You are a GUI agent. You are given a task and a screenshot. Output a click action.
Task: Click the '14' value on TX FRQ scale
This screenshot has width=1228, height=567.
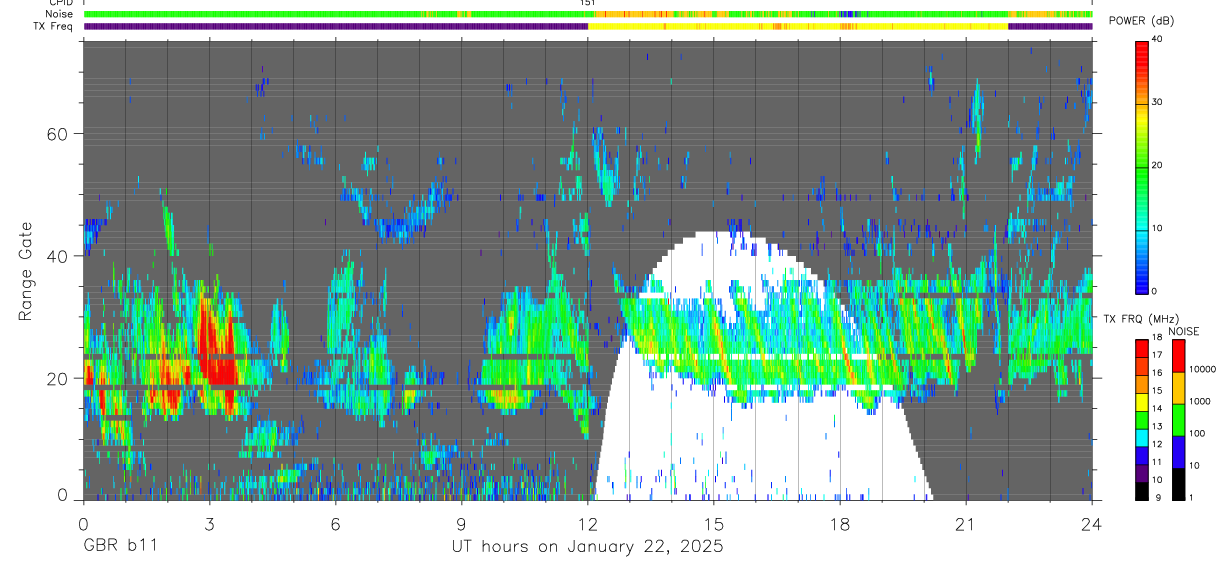point(1159,409)
